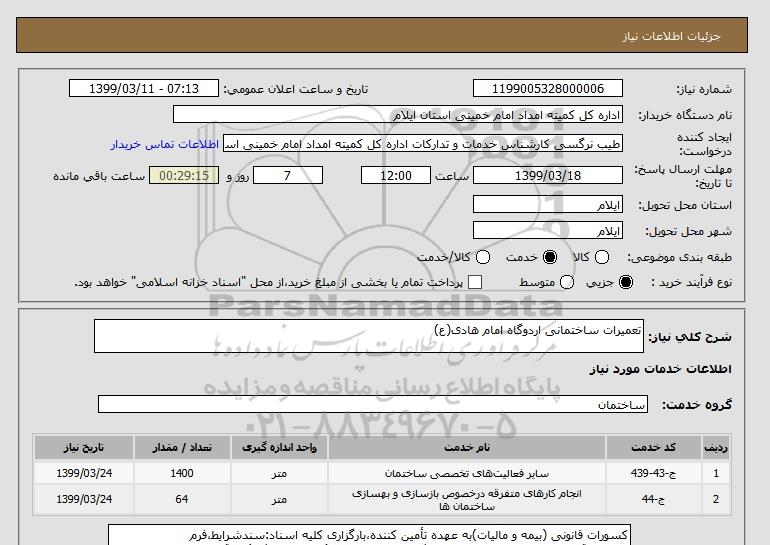Click the ردیف column header

click(716, 447)
